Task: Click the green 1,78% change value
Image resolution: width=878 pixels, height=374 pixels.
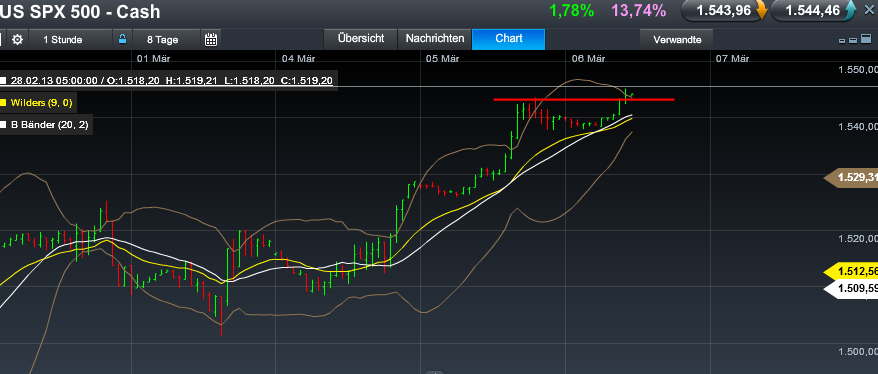Action: (x=572, y=11)
